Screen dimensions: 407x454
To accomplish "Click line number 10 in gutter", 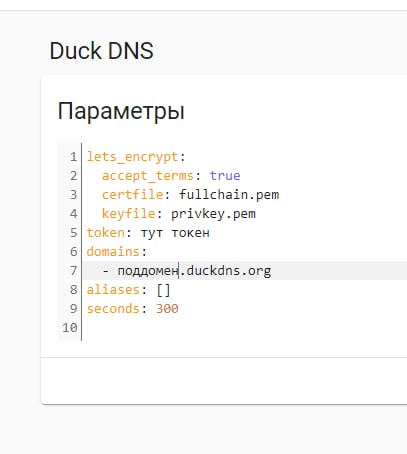I will coord(70,328).
